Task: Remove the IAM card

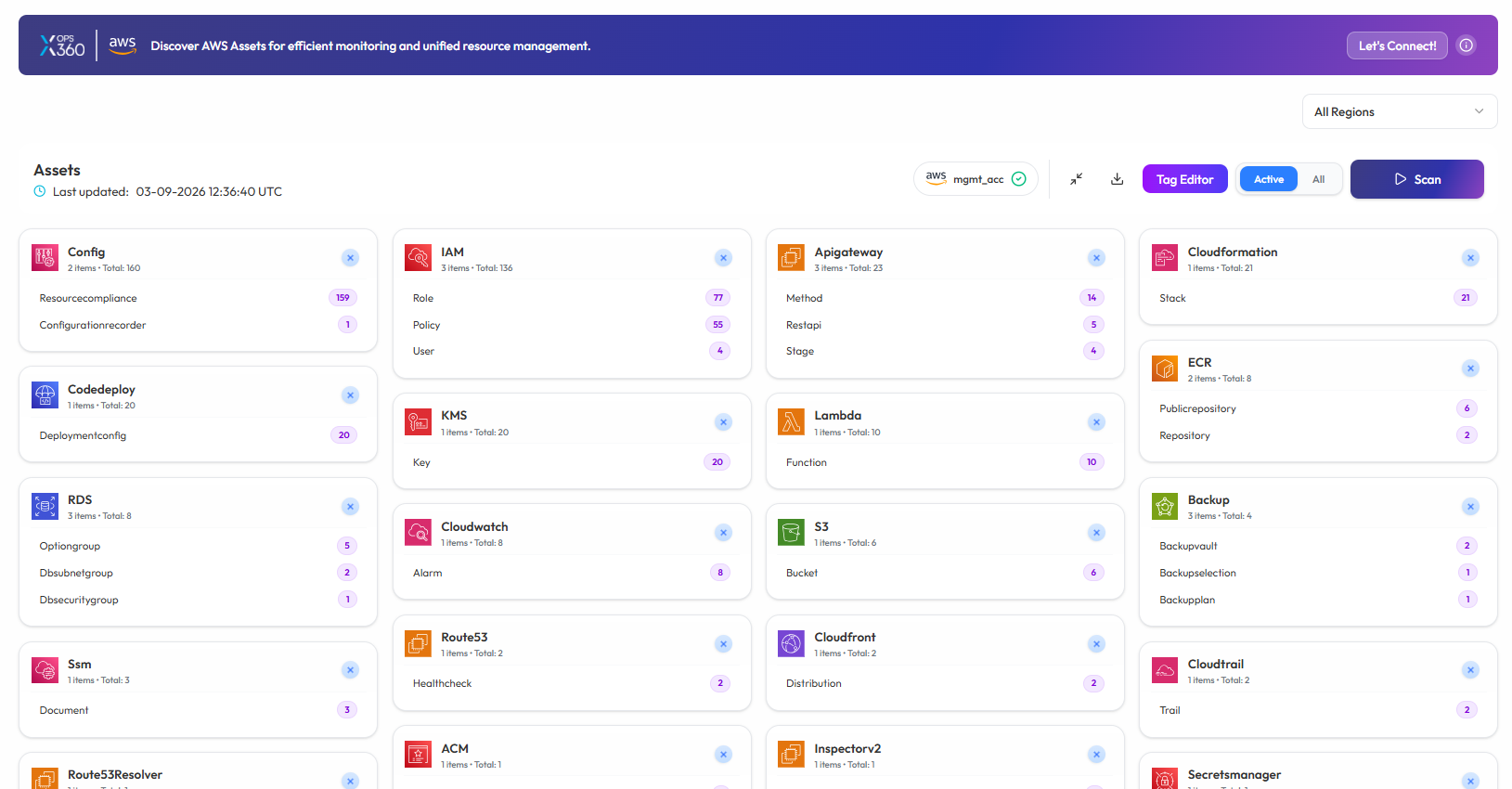Action: coord(723,258)
